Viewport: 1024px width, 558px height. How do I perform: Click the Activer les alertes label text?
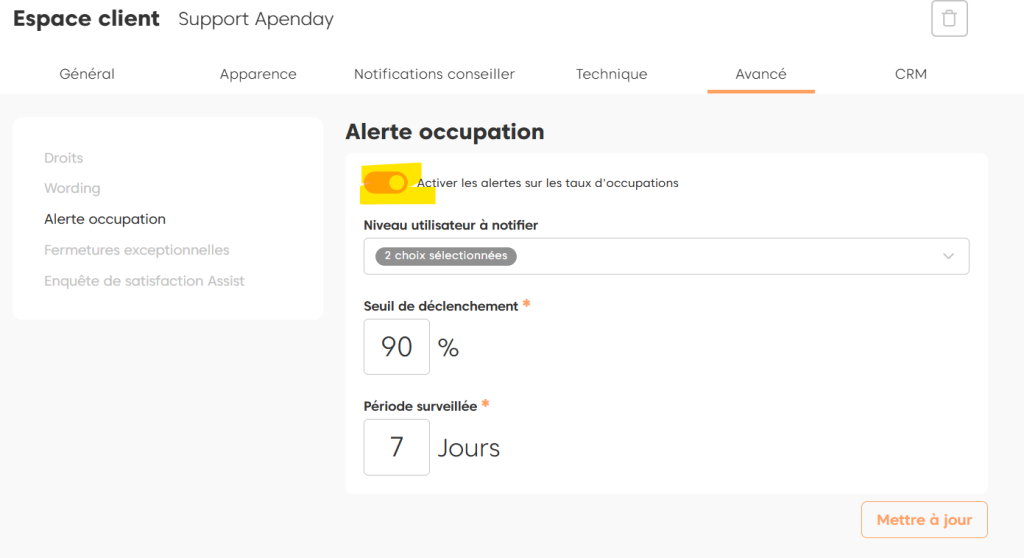pos(548,183)
